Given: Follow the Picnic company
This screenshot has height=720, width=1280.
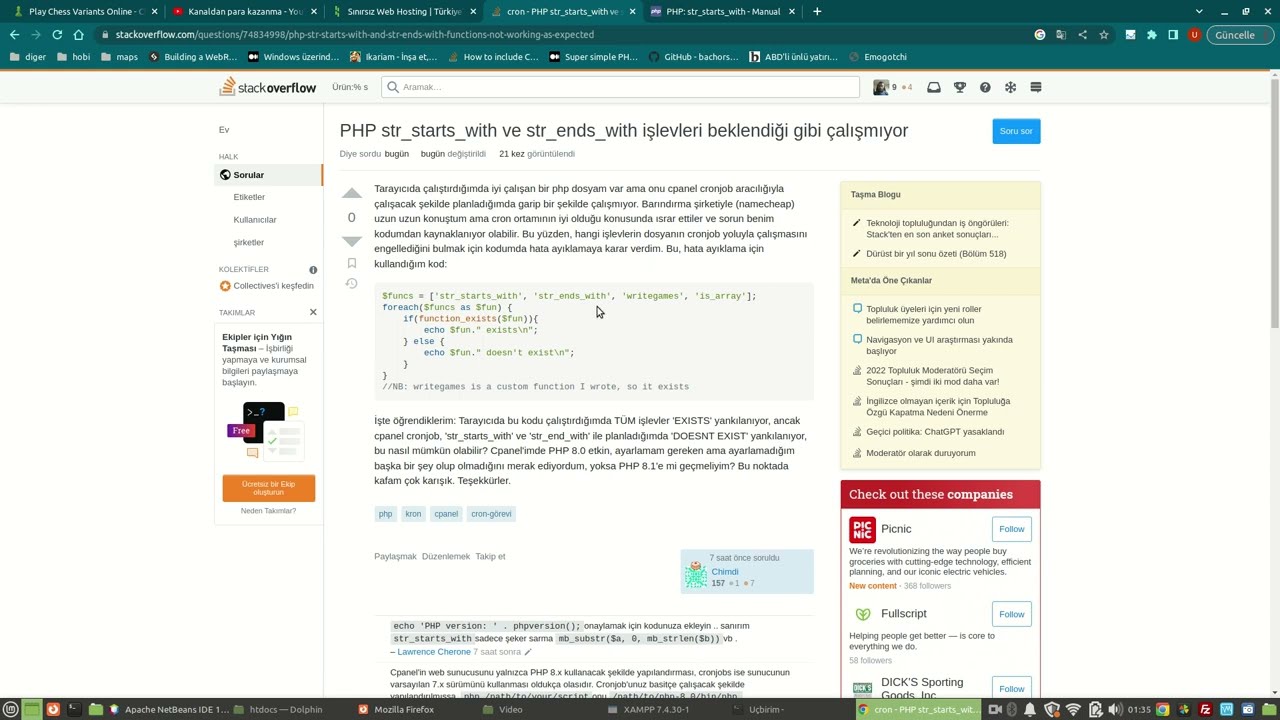Looking at the screenshot, I should (1011, 529).
